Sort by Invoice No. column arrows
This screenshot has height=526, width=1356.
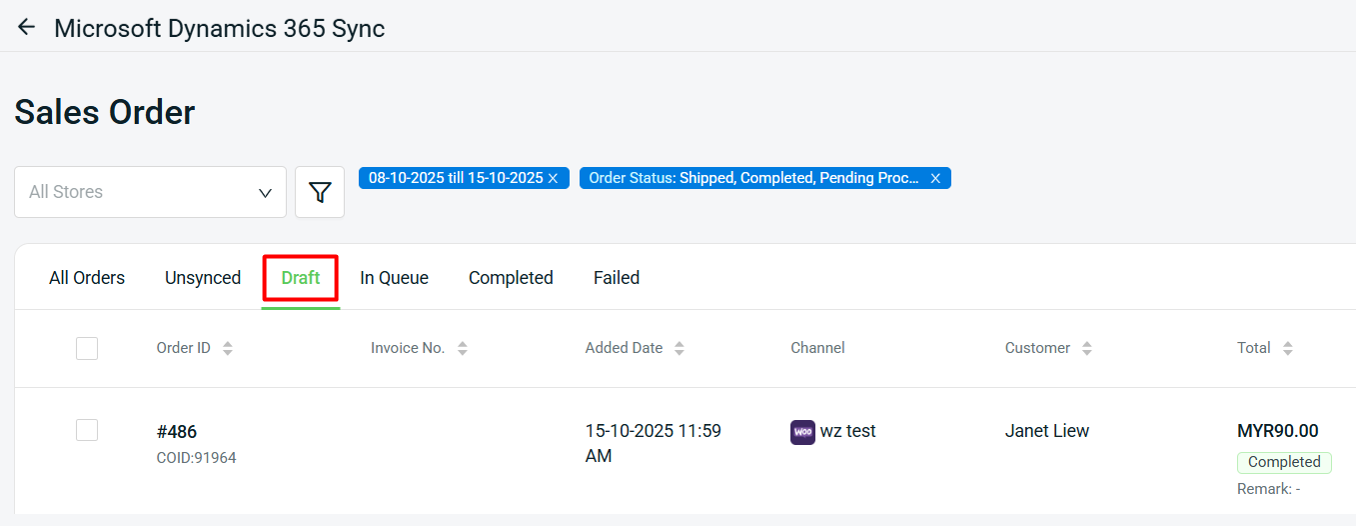(x=462, y=348)
